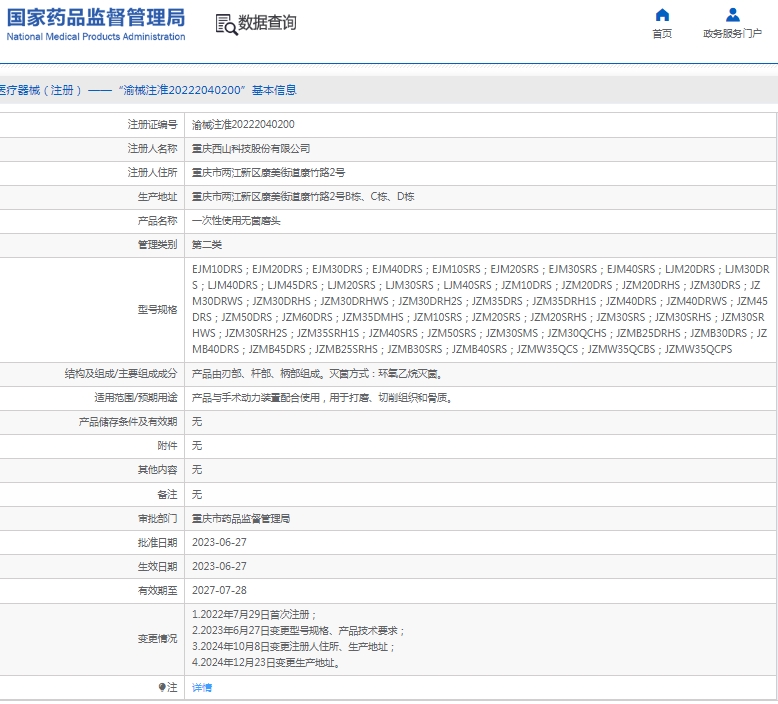Open the 详情 link in the 注 row
Screen dimensions: 778x704
click(202, 687)
